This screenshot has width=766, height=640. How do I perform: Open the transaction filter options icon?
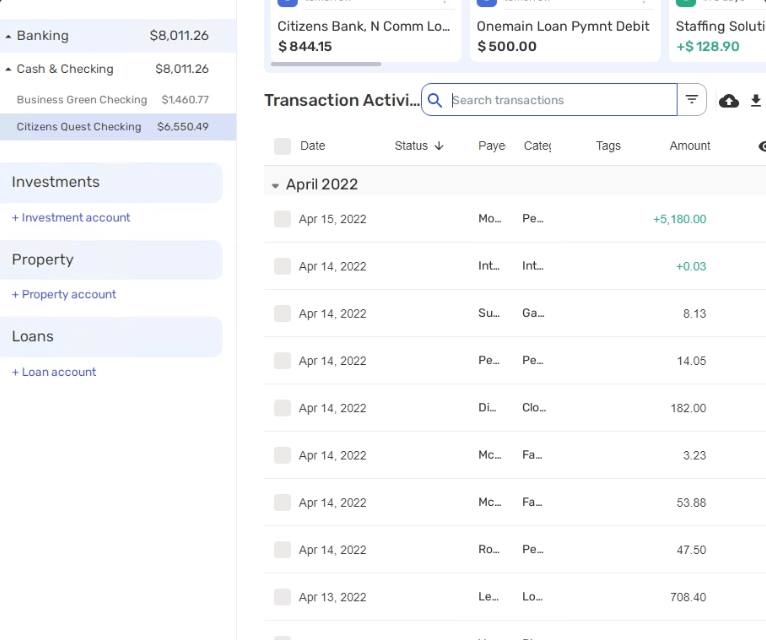[x=691, y=100]
